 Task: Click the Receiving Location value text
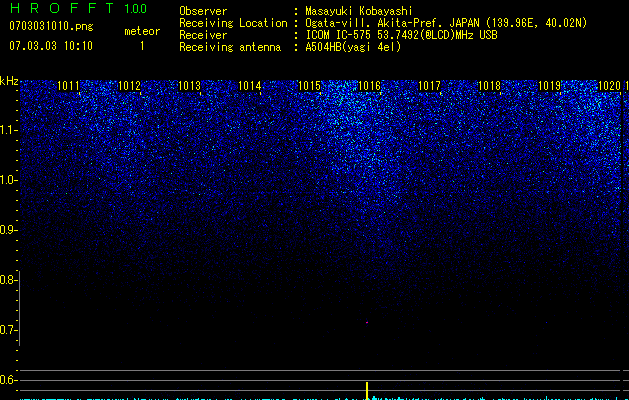point(446,23)
